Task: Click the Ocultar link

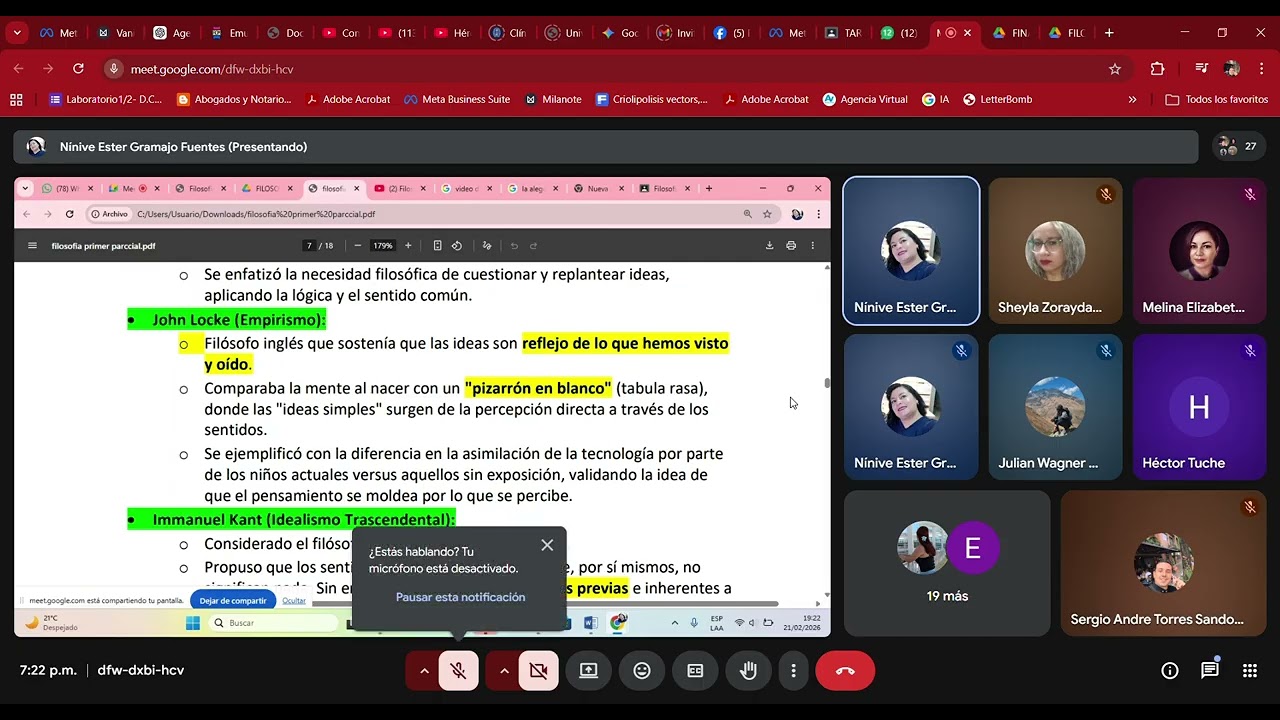Action: coord(294,601)
